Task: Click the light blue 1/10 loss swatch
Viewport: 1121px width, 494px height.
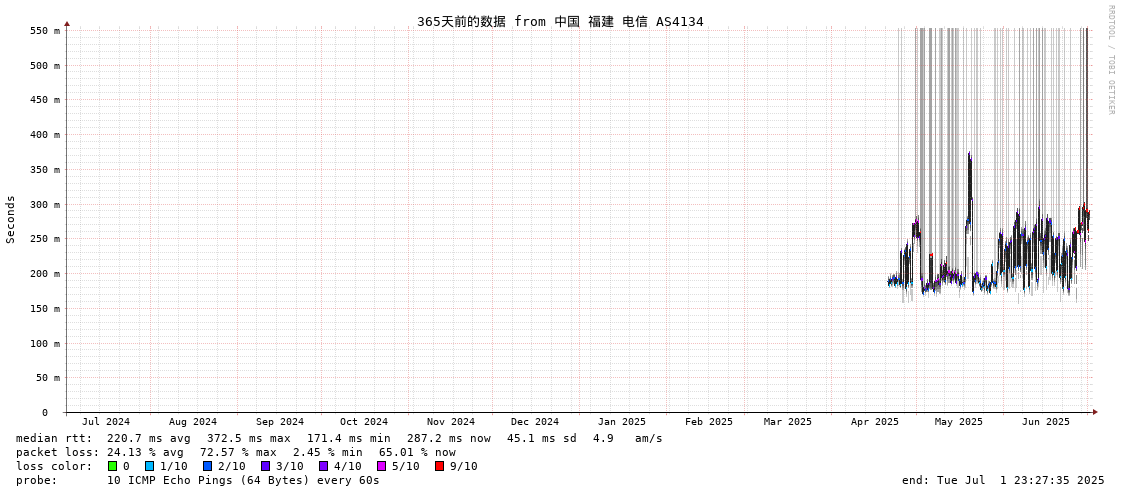Action: (149, 466)
